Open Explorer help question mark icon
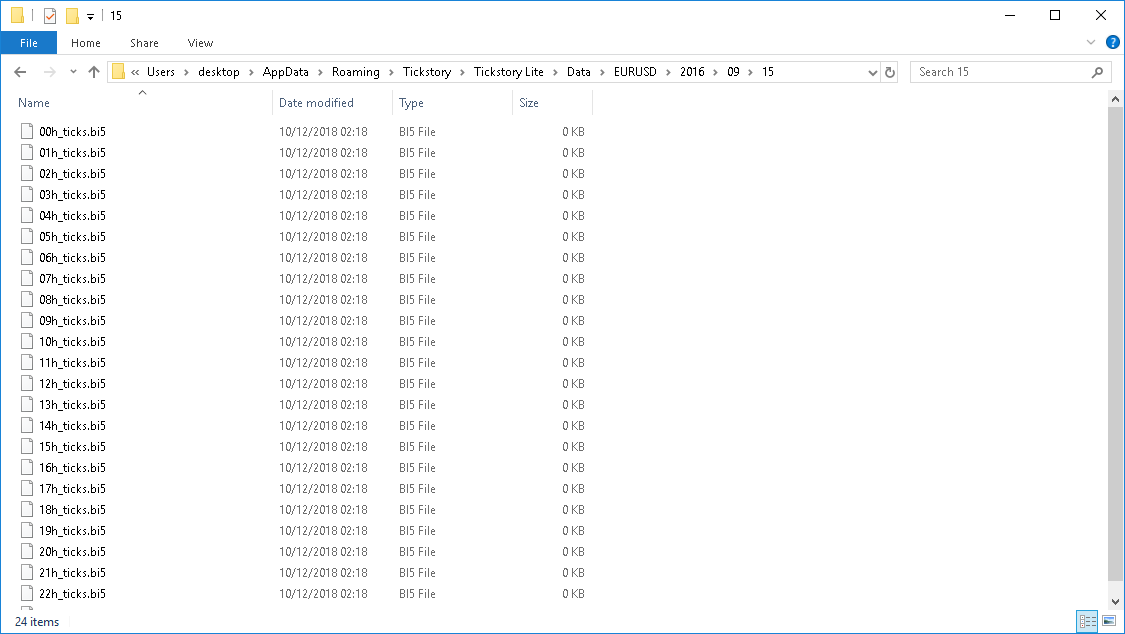The height and width of the screenshot is (634, 1125). pyautogui.click(x=1113, y=42)
